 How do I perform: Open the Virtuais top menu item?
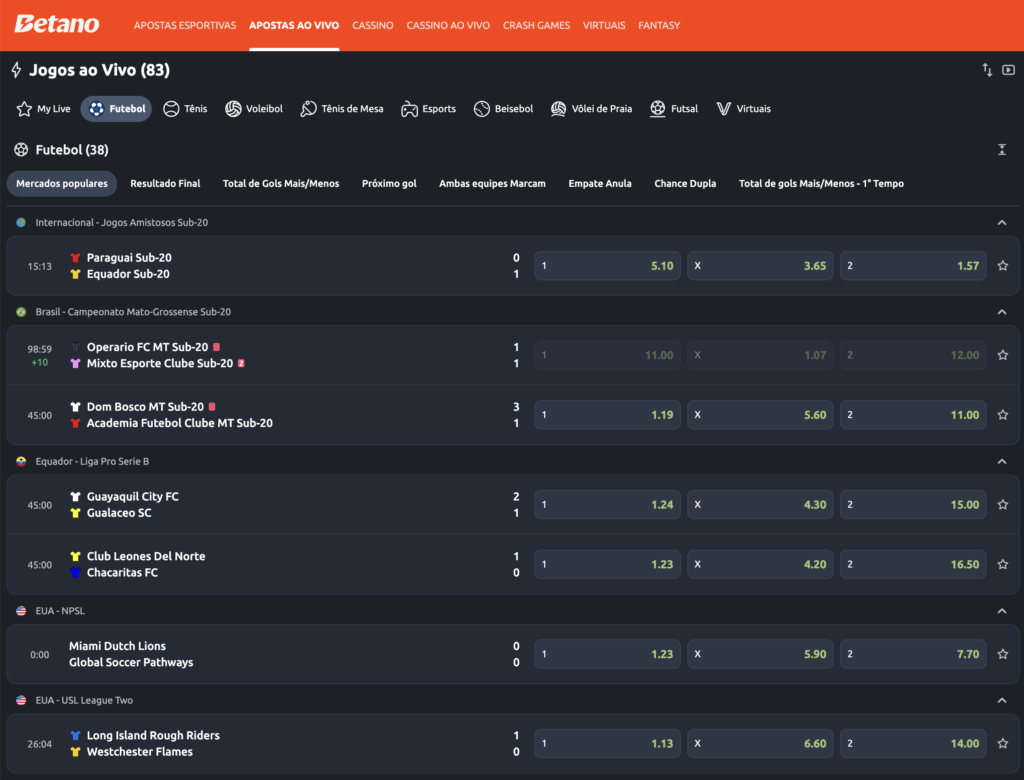click(604, 25)
